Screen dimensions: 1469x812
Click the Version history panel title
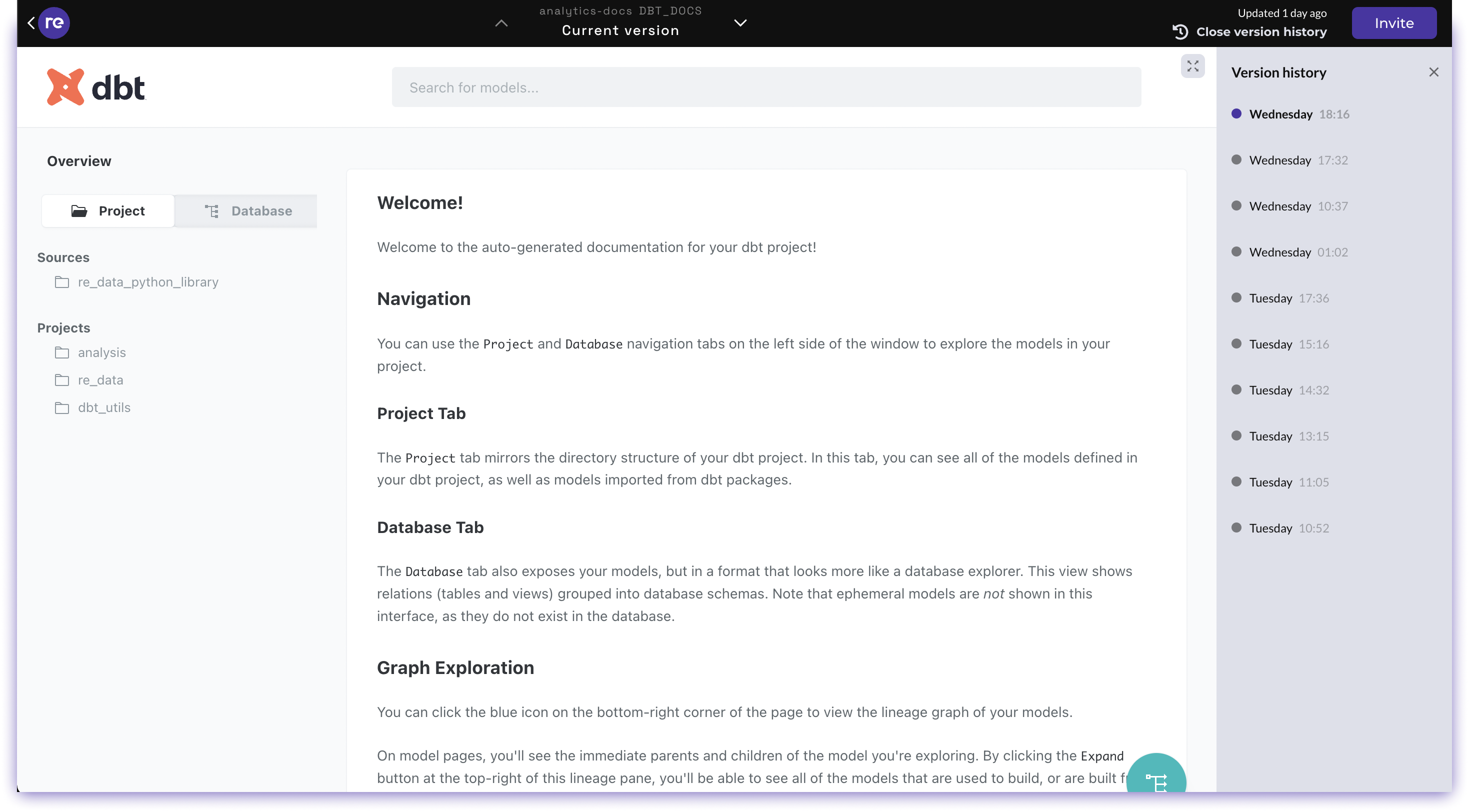coord(1278,72)
